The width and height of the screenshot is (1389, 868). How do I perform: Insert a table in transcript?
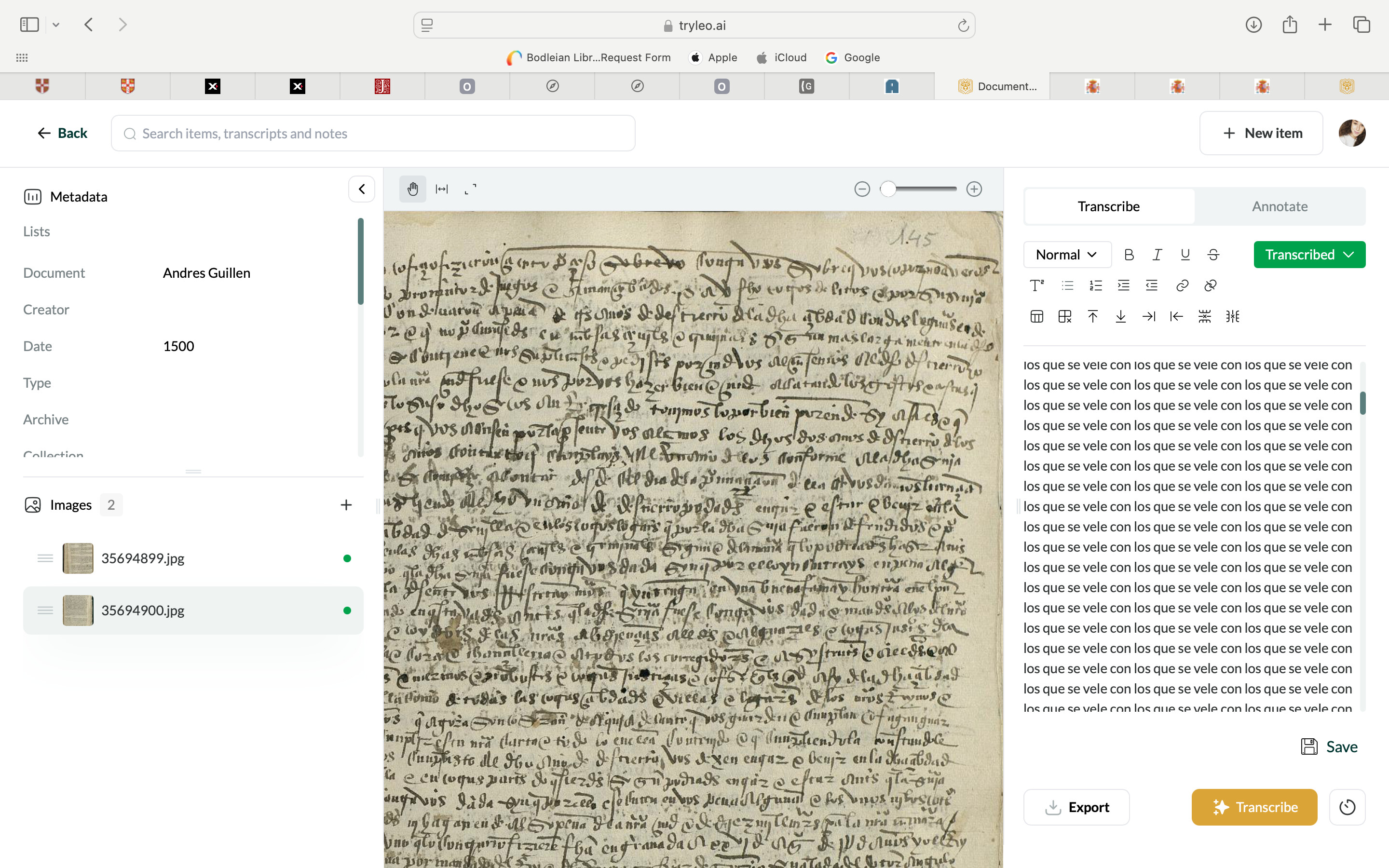(1036, 316)
